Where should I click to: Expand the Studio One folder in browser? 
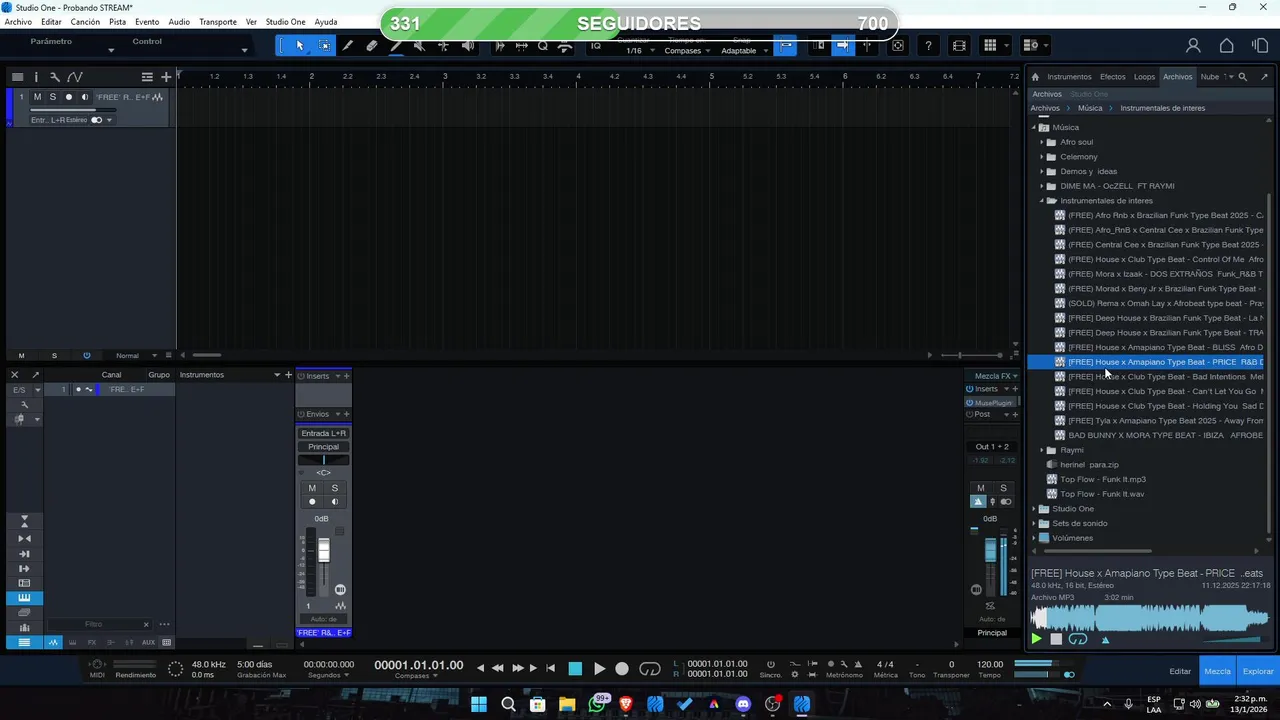point(1034,509)
